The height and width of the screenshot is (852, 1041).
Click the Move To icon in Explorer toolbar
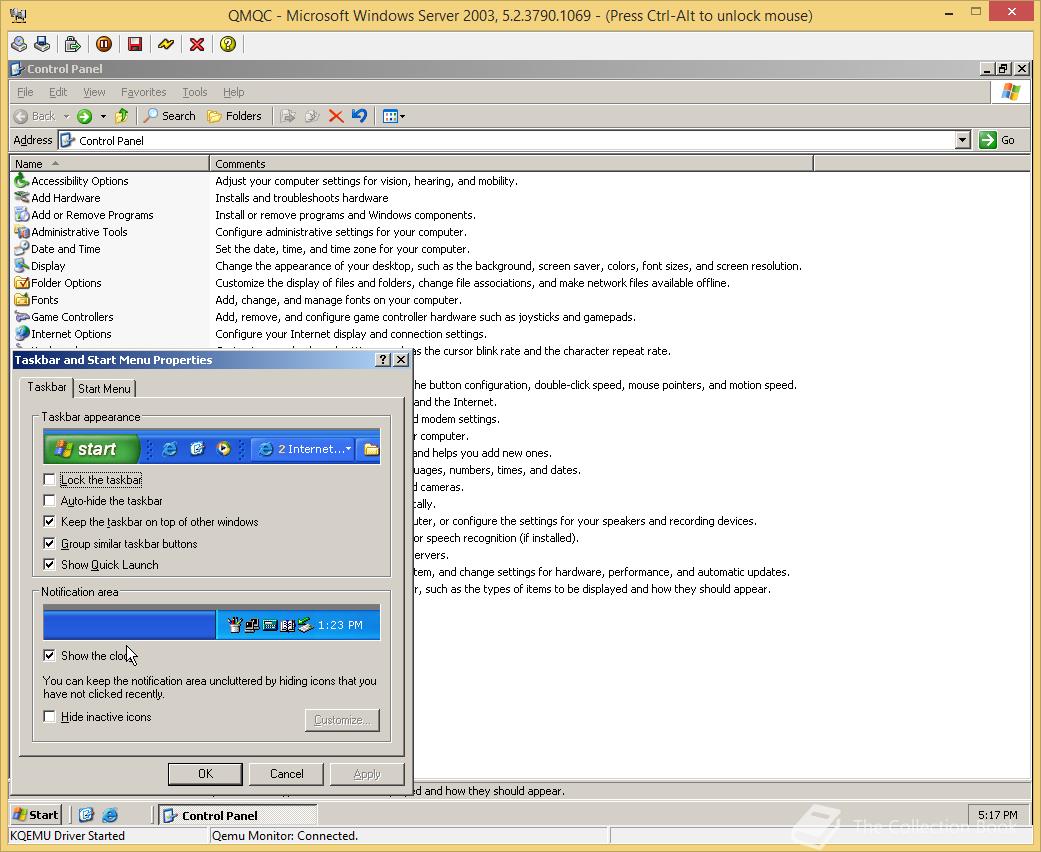287,116
